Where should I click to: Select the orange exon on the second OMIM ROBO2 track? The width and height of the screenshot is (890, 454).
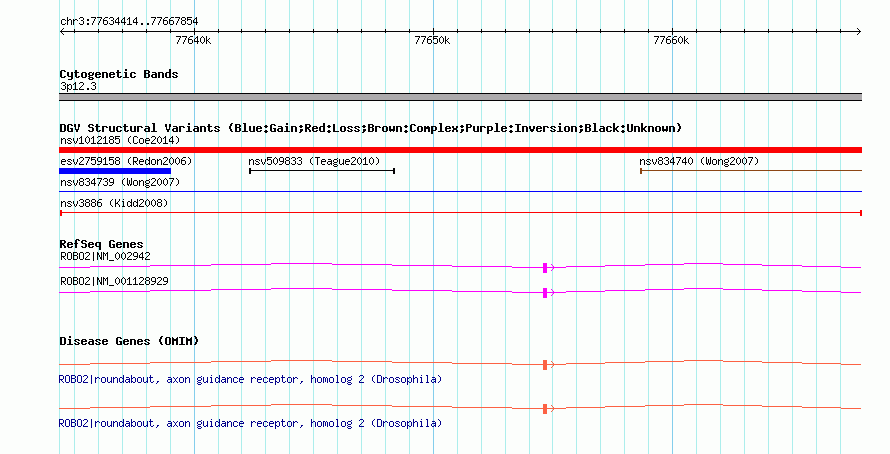[x=545, y=409]
